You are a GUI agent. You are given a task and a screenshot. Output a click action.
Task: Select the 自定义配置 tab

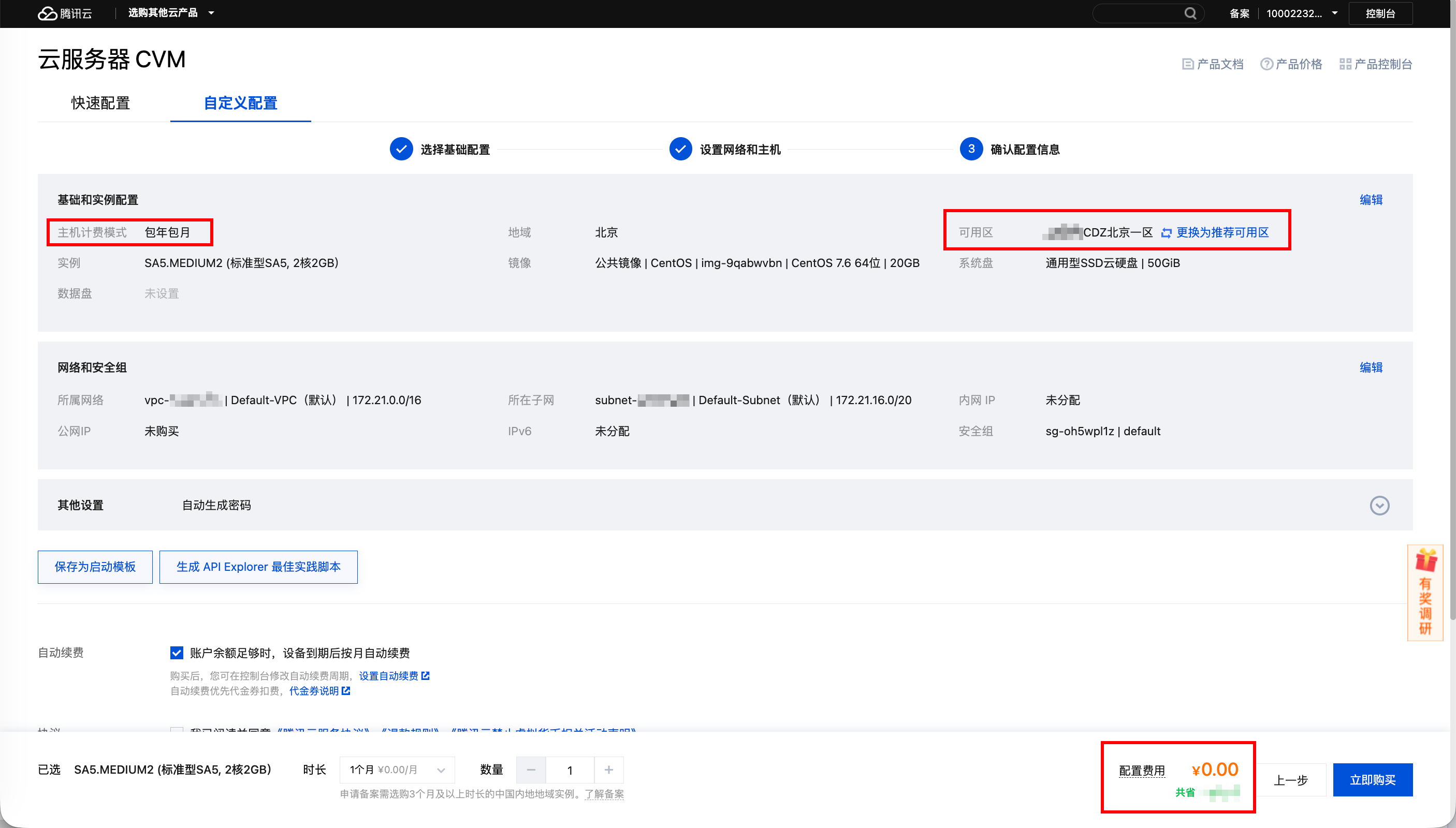pos(240,103)
